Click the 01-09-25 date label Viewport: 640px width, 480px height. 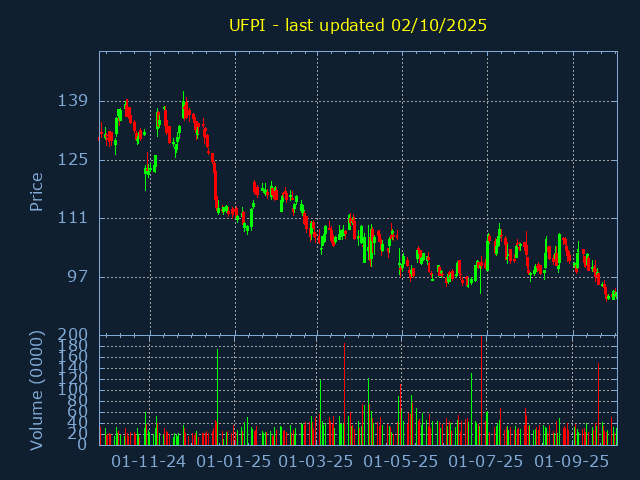(571, 462)
